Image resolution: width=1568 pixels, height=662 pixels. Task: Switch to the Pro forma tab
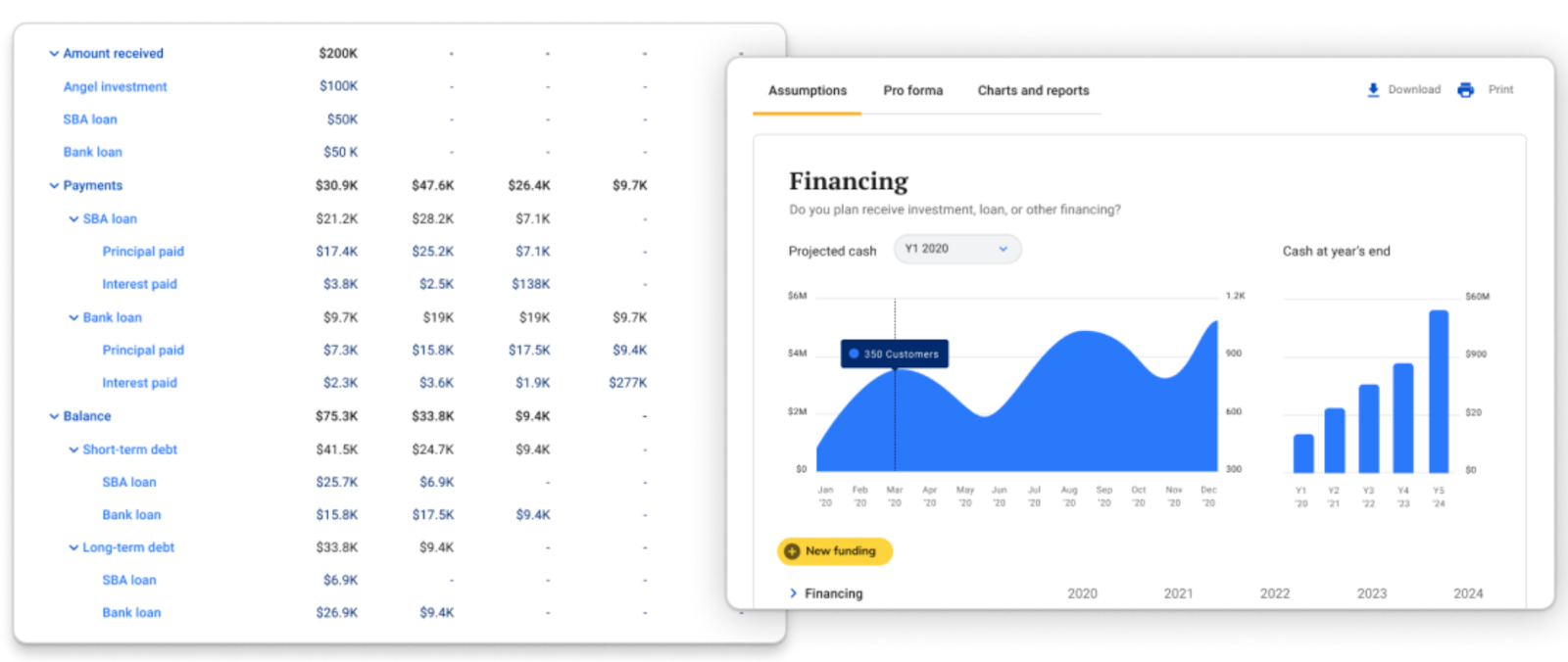pyautogui.click(x=912, y=90)
